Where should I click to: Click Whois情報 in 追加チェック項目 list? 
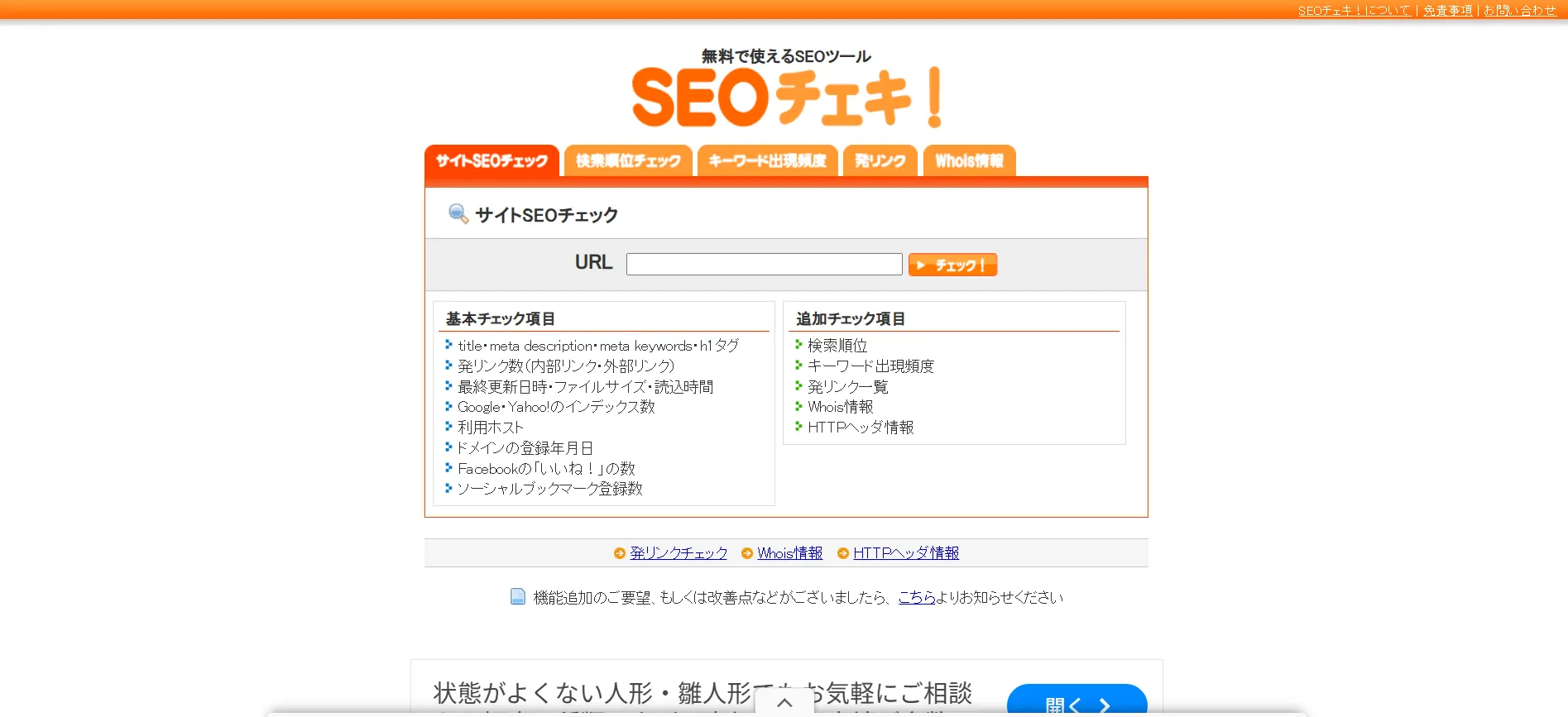(841, 407)
